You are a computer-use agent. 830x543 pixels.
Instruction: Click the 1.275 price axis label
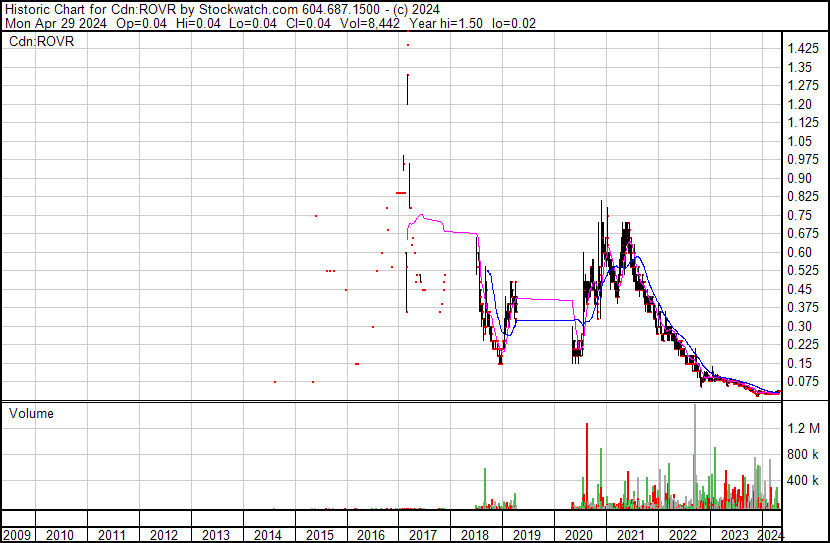pos(803,86)
